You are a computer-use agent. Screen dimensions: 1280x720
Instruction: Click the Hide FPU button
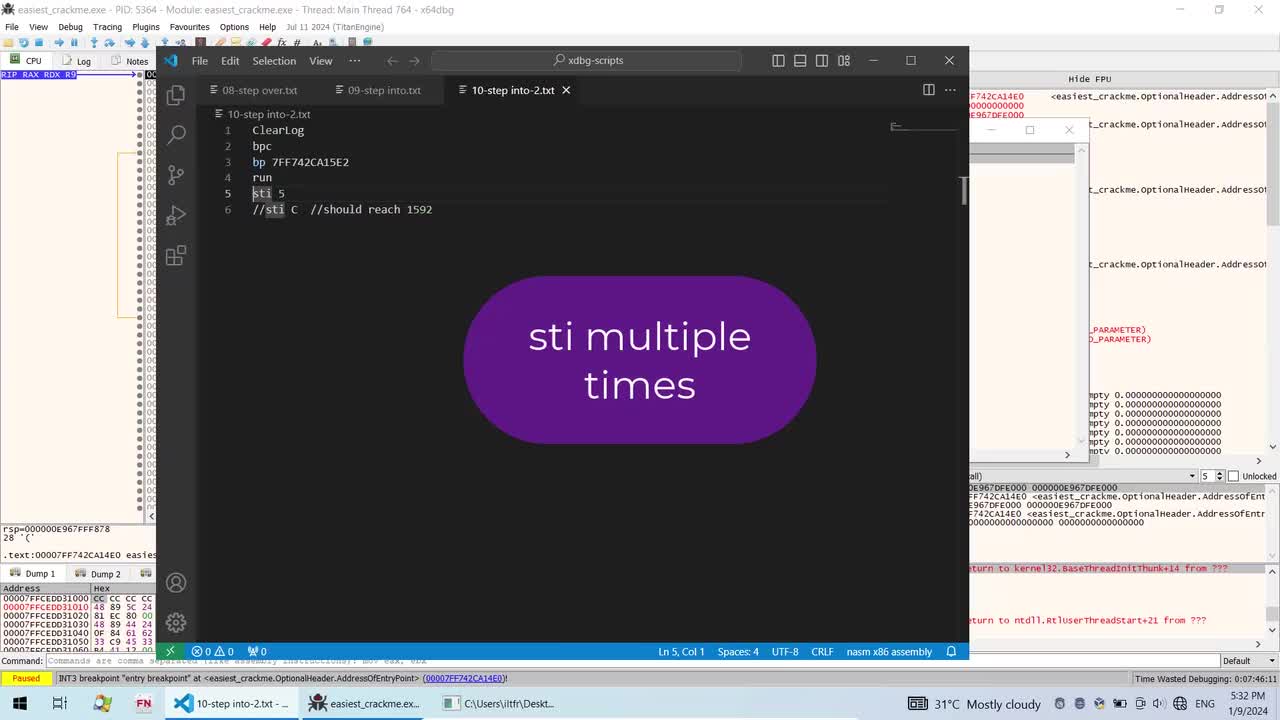1089,79
